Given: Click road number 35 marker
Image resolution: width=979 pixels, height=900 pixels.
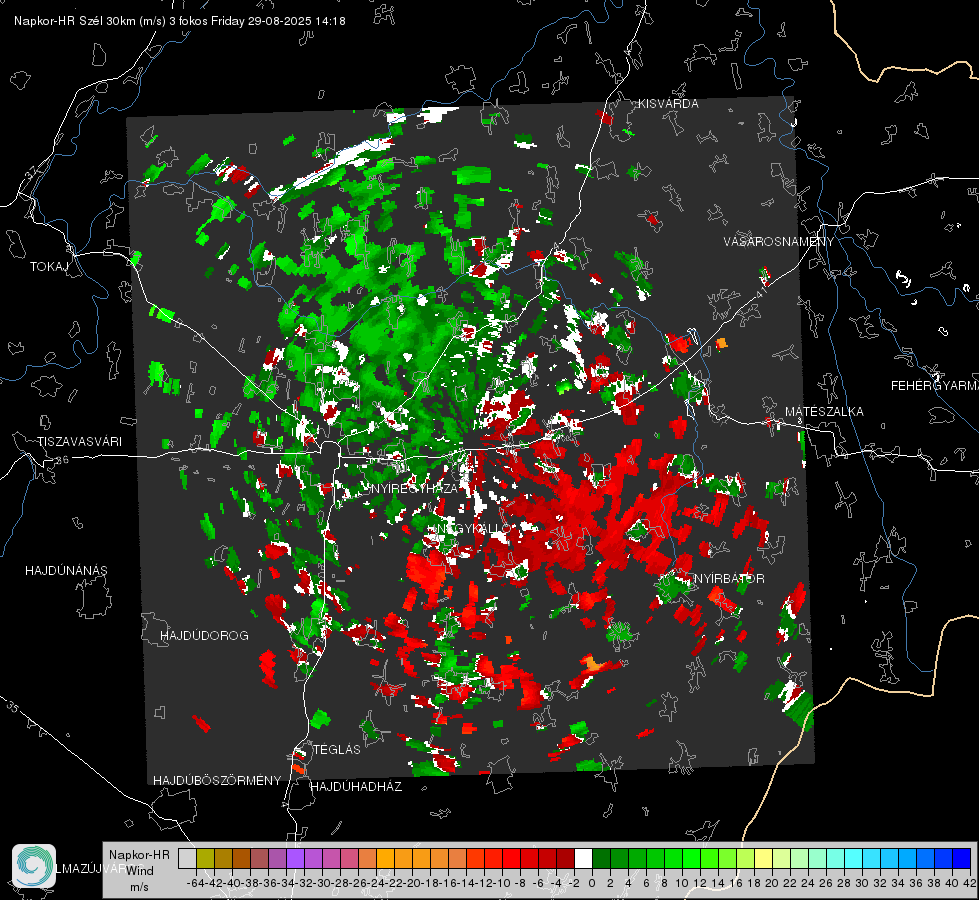Looking at the screenshot, I should pyautogui.click(x=13, y=708).
